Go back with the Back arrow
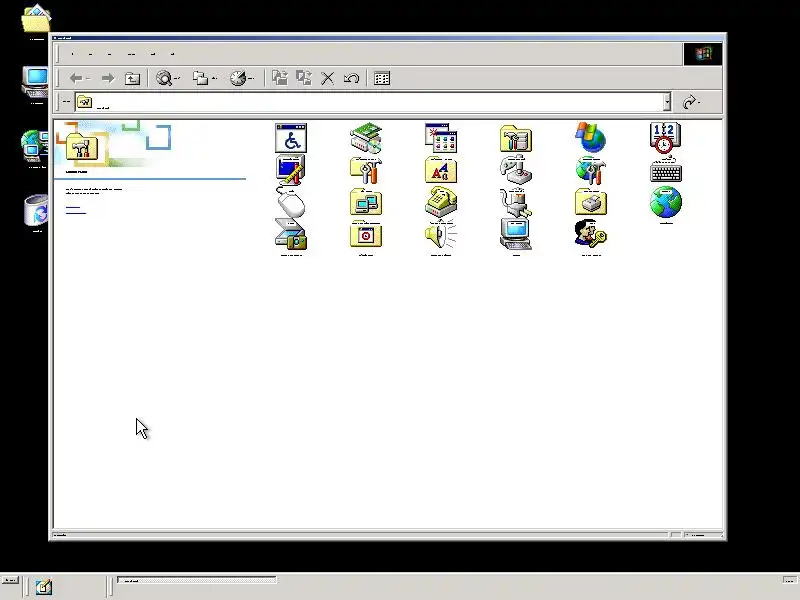 [76, 78]
